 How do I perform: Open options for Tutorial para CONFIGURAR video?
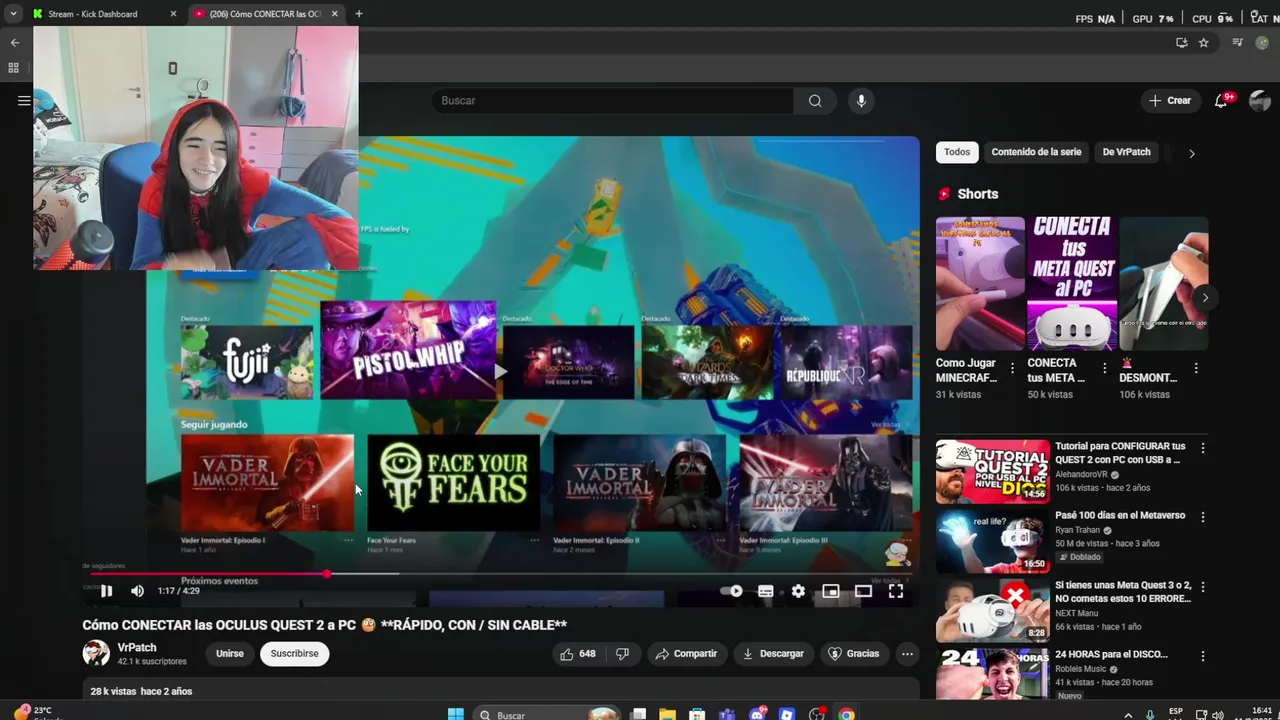(1203, 448)
